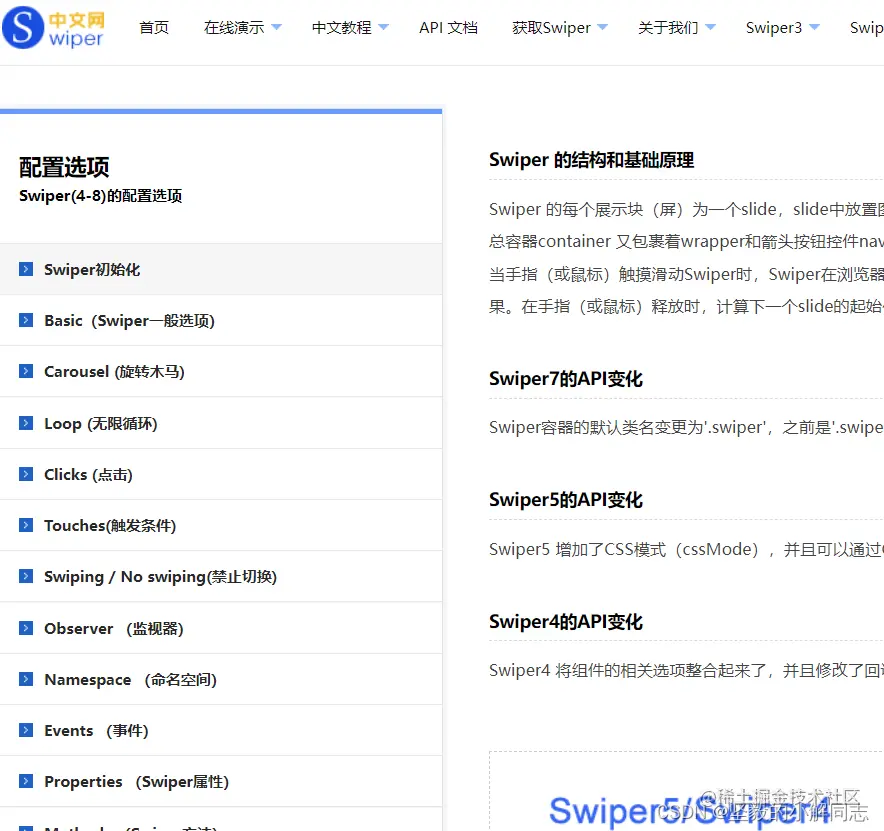Click arrow icon beside Swiper初始化
884x831 pixels.
point(26,269)
